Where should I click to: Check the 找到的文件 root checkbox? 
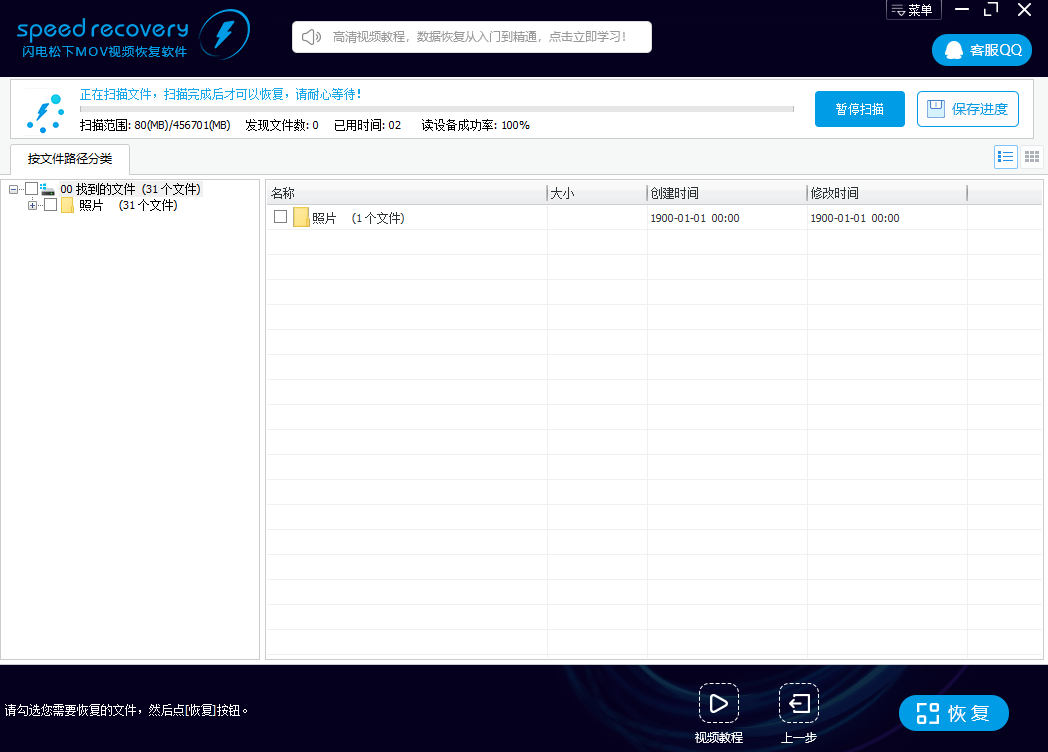click(32, 189)
